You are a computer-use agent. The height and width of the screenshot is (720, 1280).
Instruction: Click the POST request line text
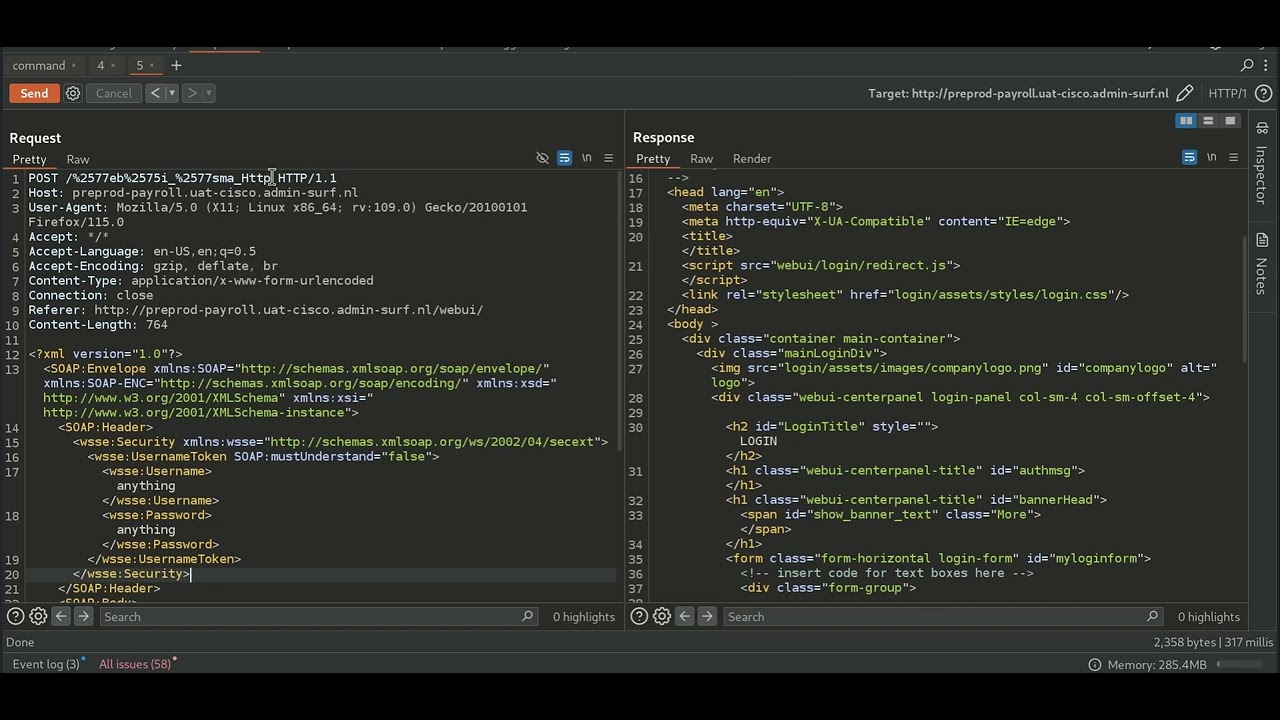182,178
